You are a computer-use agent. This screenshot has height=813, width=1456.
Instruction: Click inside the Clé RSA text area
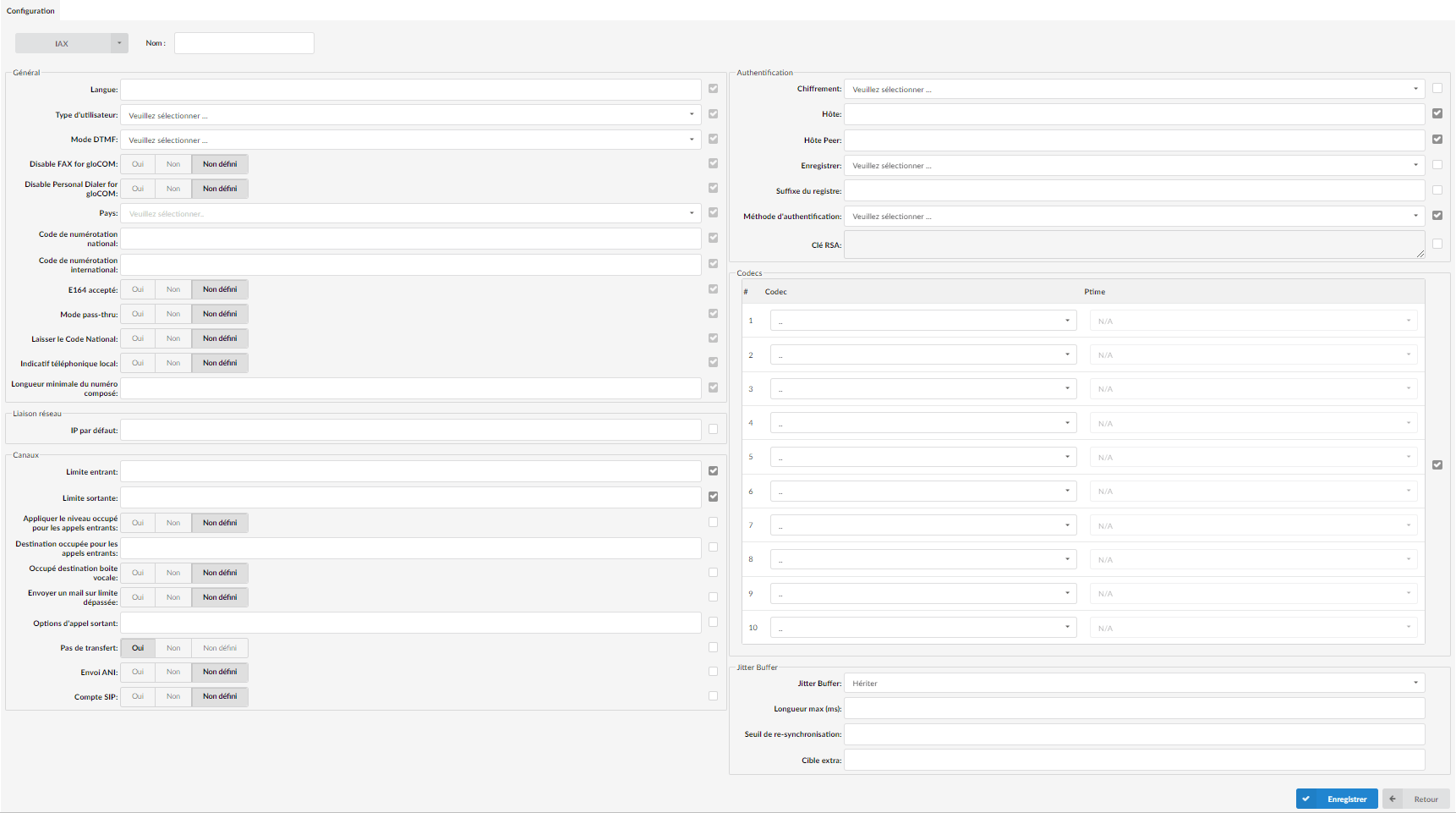point(1135,244)
